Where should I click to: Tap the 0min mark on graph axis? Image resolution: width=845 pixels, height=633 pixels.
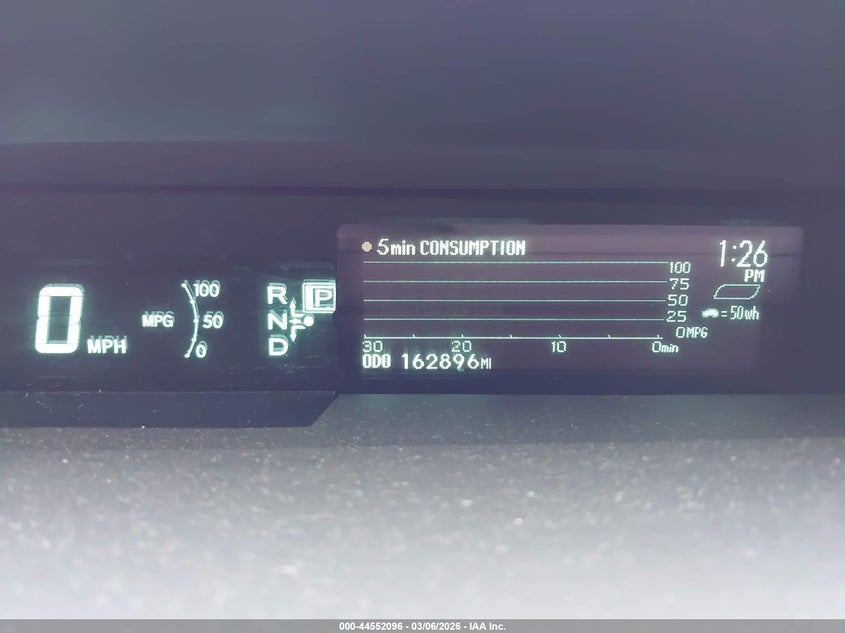pos(664,347)
